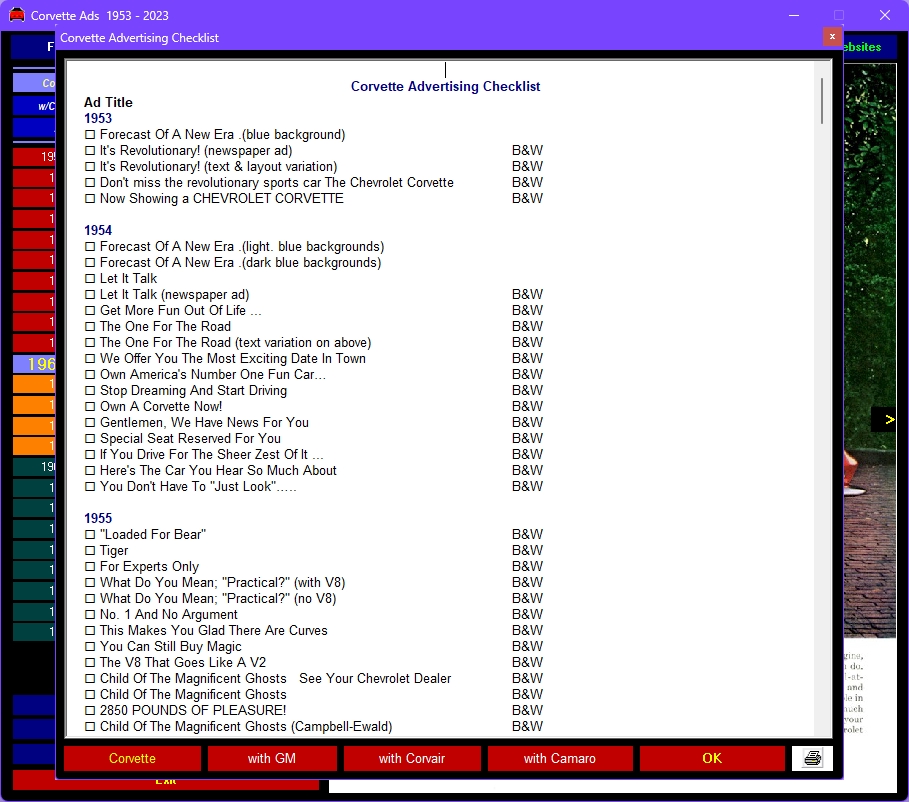Image resolution: width=909 pixels, height=802 pixels.
Task: Select the 1955 year heading
Action: tap(98, 518)
